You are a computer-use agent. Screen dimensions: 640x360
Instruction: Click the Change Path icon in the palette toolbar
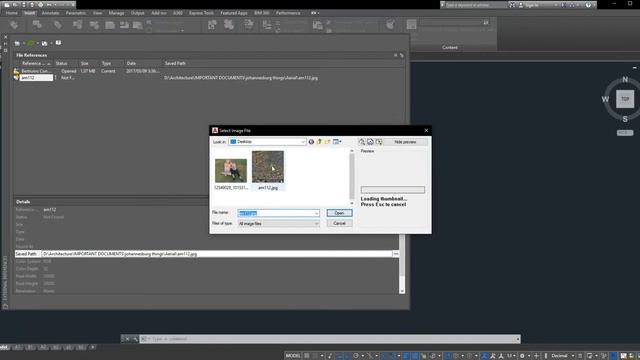44,43
